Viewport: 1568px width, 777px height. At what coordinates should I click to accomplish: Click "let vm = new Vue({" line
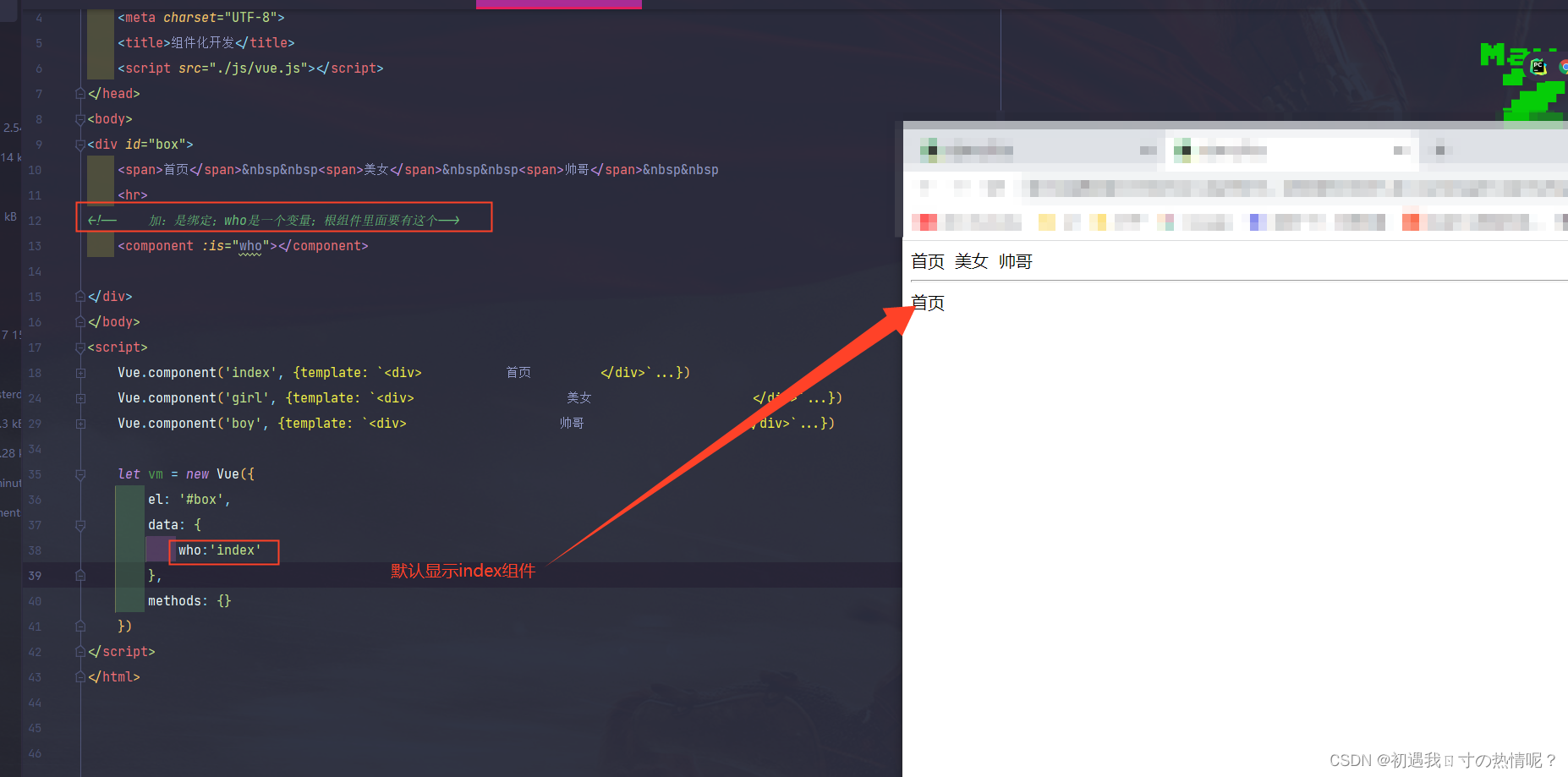[x=186, y=474]
